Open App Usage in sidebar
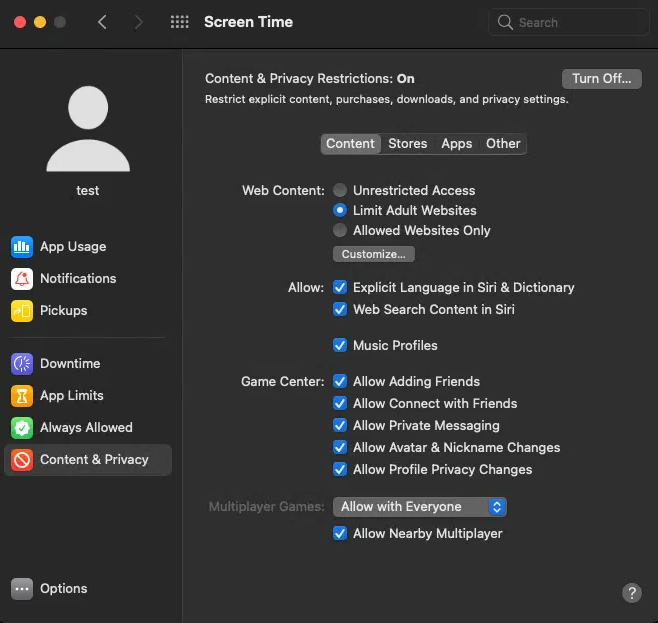This screenshot has height=623, width=658. [x=72, y=247]
